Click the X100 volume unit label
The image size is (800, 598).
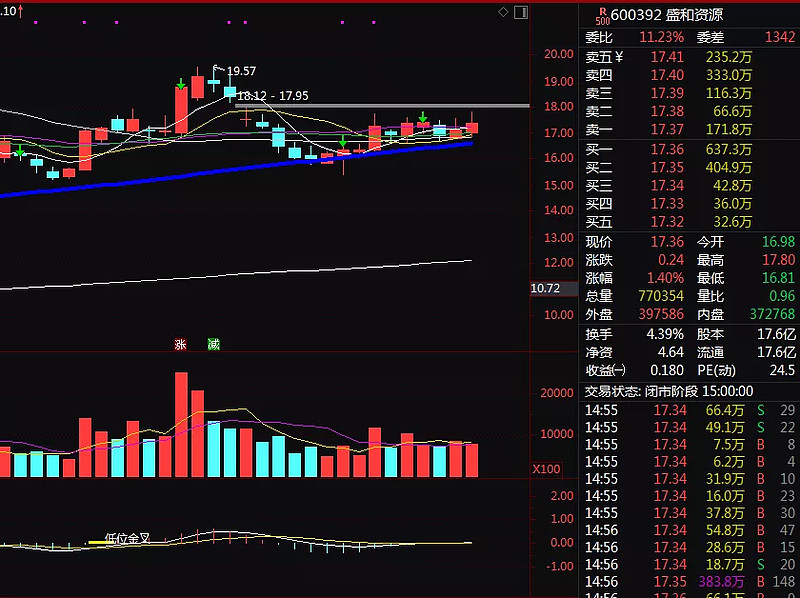tap(546, 469)
